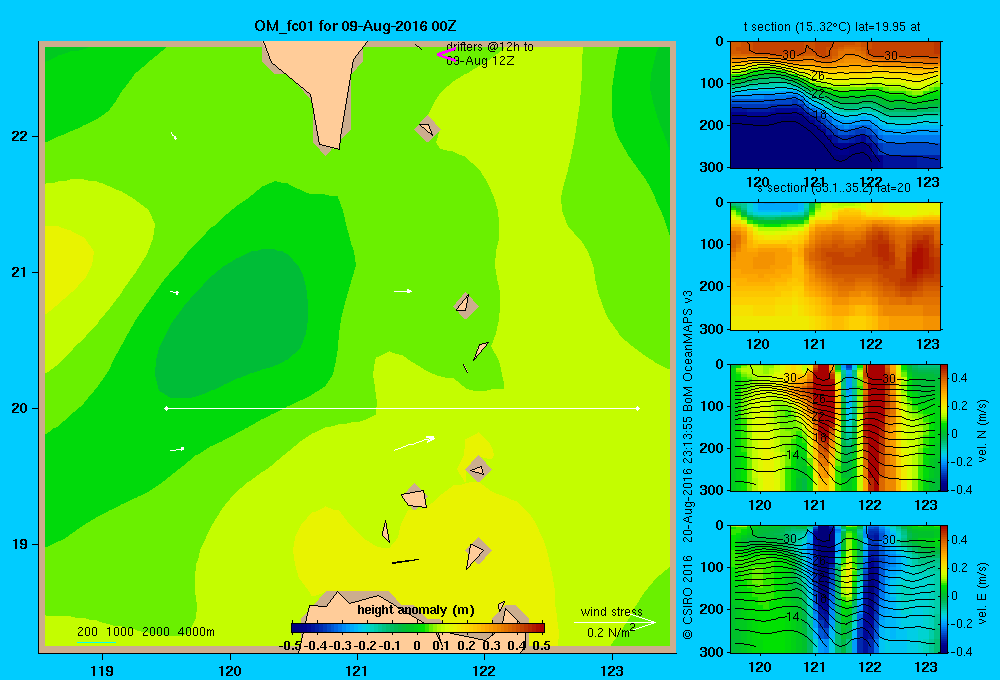Click the right endpoint of the latitude 20 section line

coord(638,408)
